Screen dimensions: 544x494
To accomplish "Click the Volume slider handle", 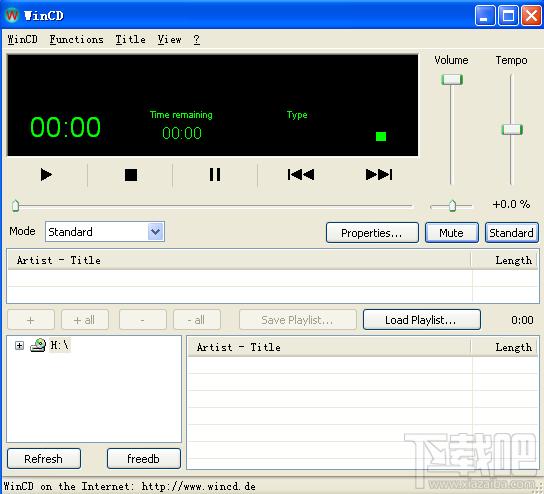I will point(452,79).
